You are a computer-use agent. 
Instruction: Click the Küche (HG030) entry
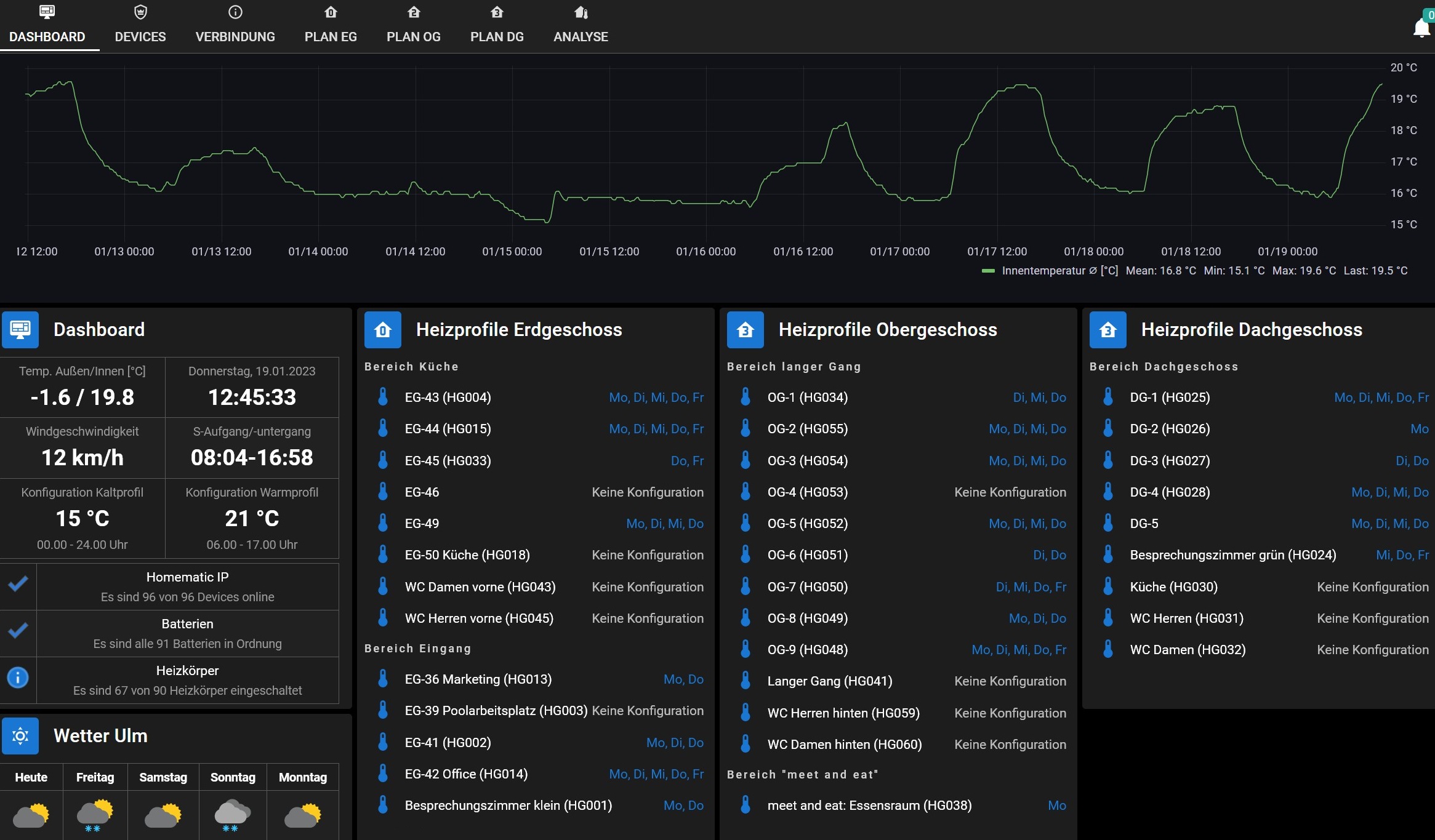[1174, 587]
